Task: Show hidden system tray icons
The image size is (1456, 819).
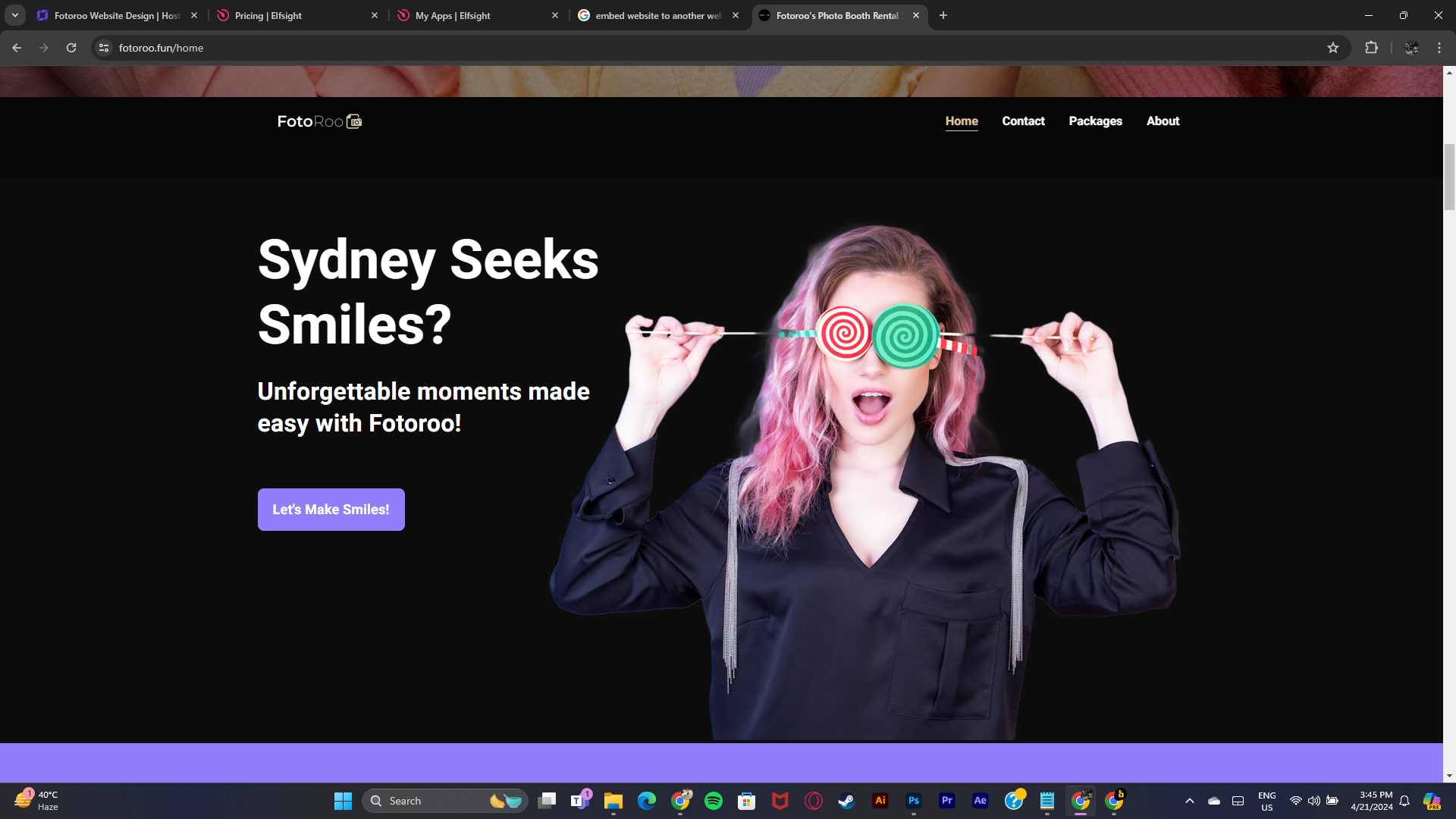Action: (1189, 801)
